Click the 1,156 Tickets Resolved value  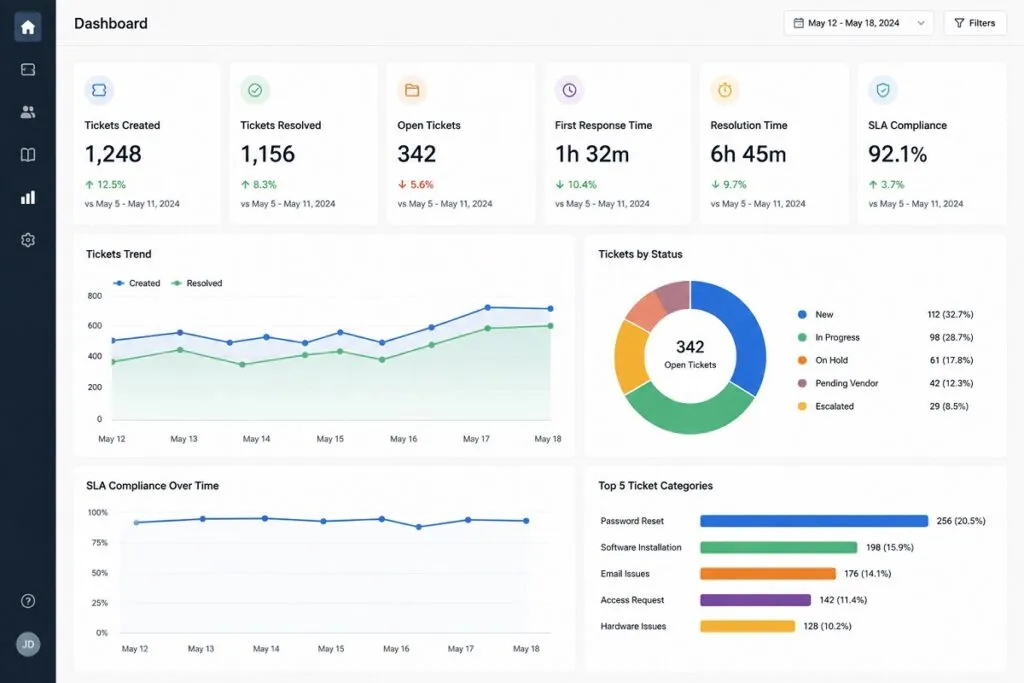tap(268, 154)
